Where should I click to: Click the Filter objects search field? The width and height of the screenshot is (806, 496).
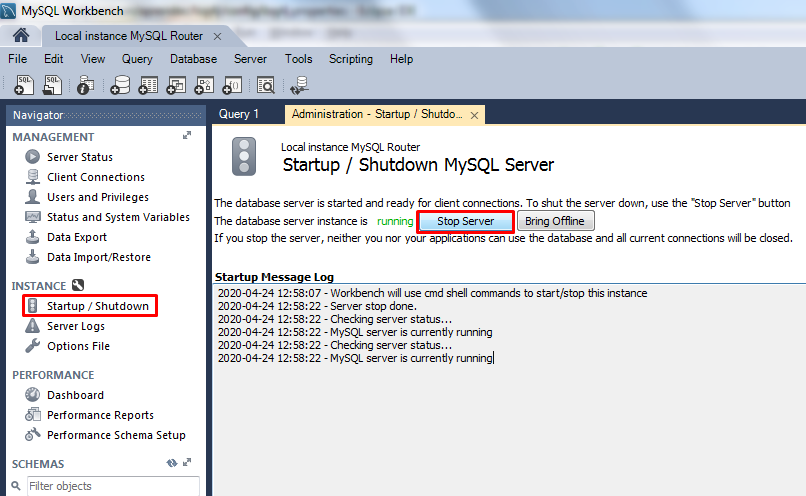[113, 486]
